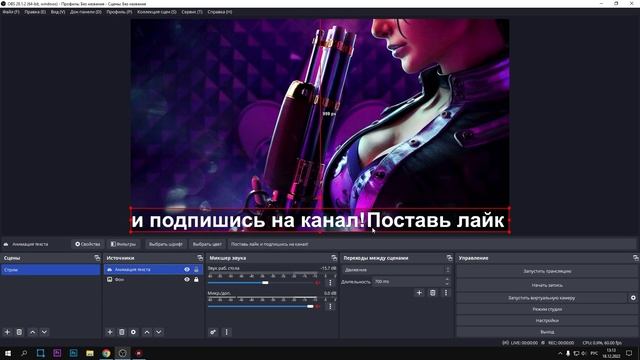The width and height of the screenshot is (640, 360).
Task: Undock the Сцены panel
Action: pyautogui.click(x=97, y=258)
